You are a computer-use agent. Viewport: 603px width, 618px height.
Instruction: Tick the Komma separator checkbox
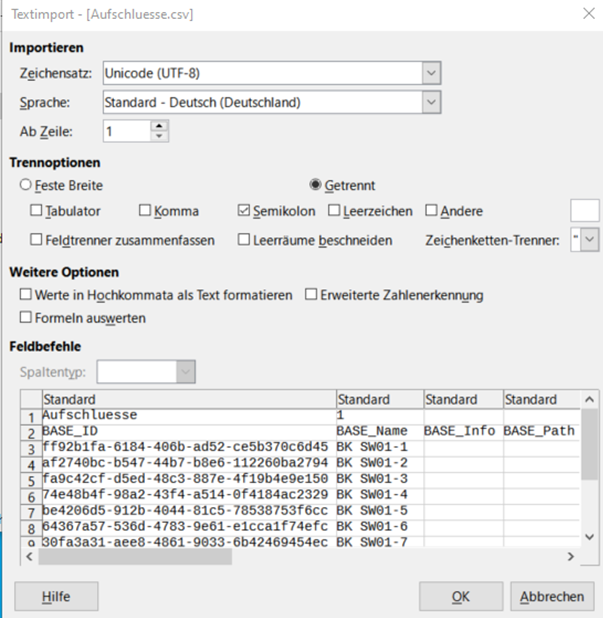pos(145,210)
